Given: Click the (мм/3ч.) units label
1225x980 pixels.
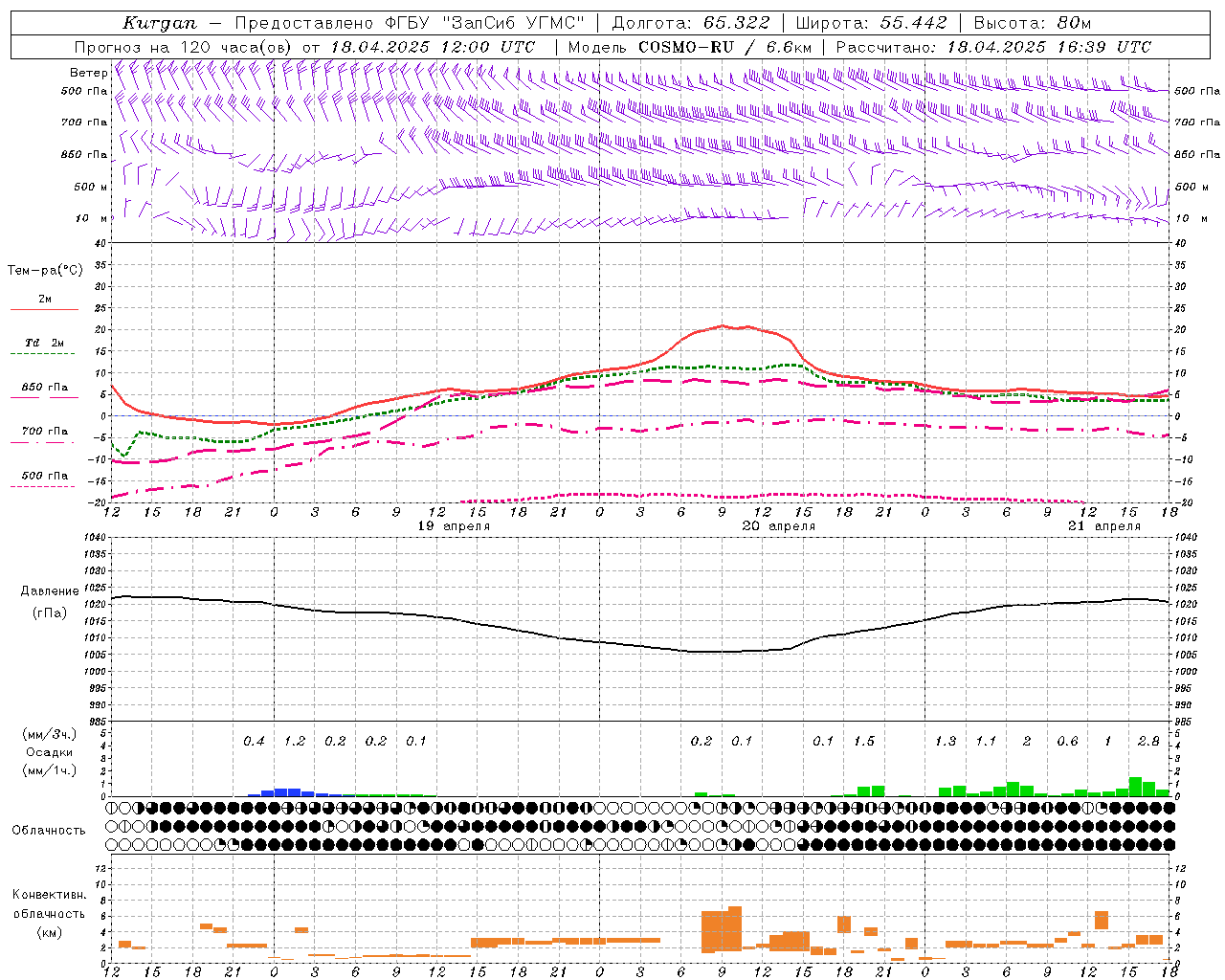Looking at the screenshot, I should 49,734.
